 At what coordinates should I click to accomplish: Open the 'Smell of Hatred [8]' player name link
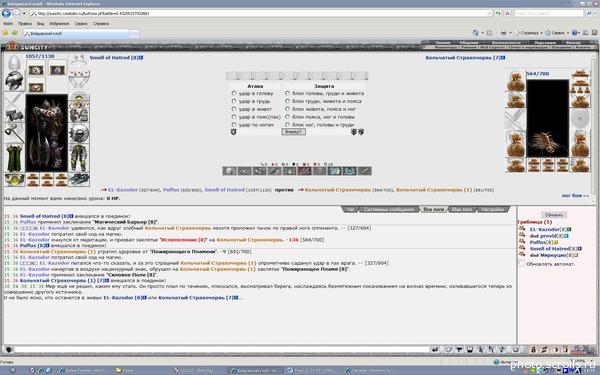[x=114, y=57]
